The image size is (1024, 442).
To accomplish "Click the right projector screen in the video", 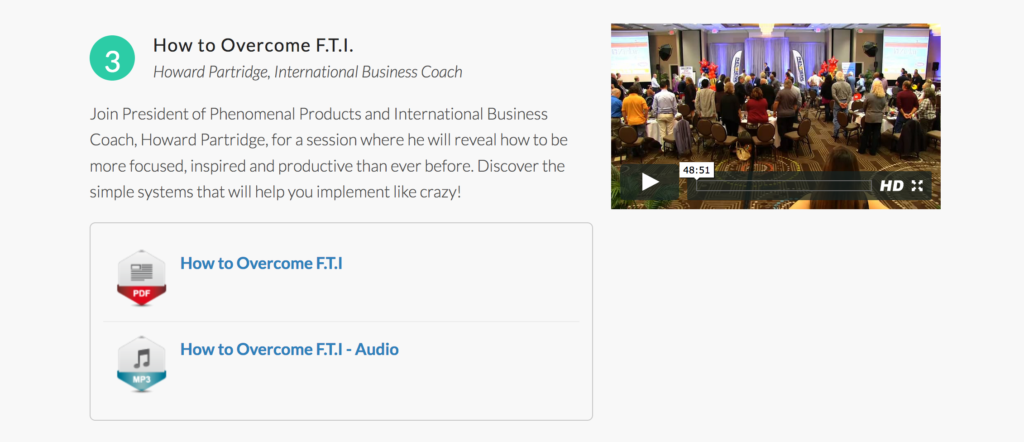I will pos(904,54).
